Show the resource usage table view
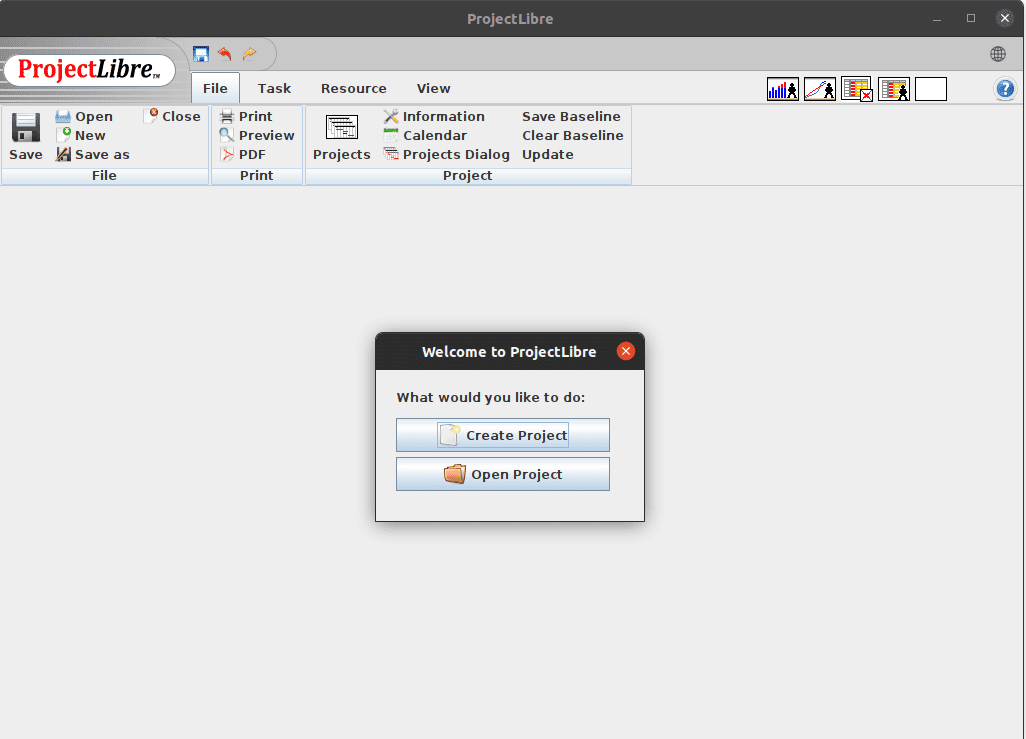The width and height of the screenshot is (1026, 739). coord(894,89)
